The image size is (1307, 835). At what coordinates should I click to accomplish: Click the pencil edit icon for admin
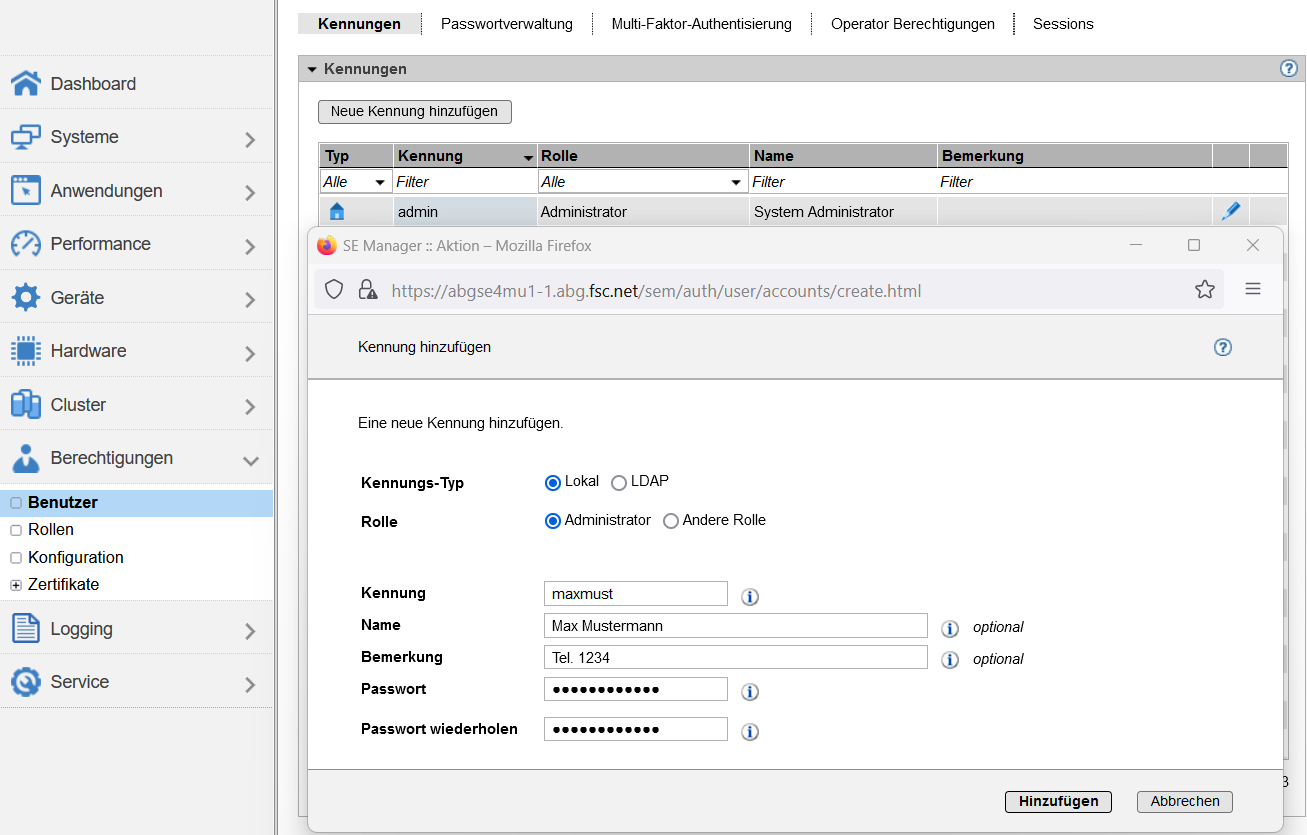1231,211
